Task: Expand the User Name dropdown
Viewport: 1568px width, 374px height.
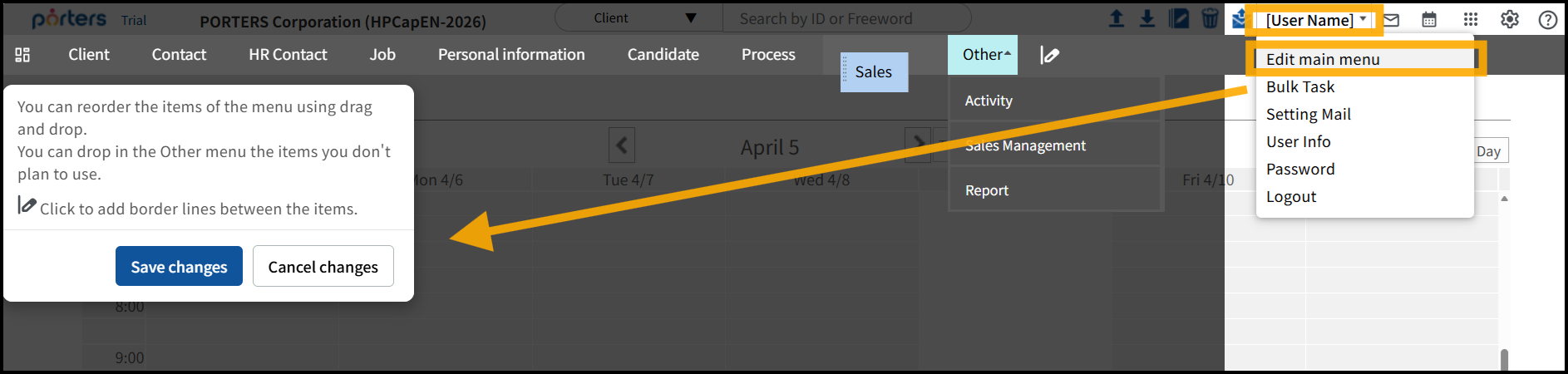Action: click(1315, 20)
